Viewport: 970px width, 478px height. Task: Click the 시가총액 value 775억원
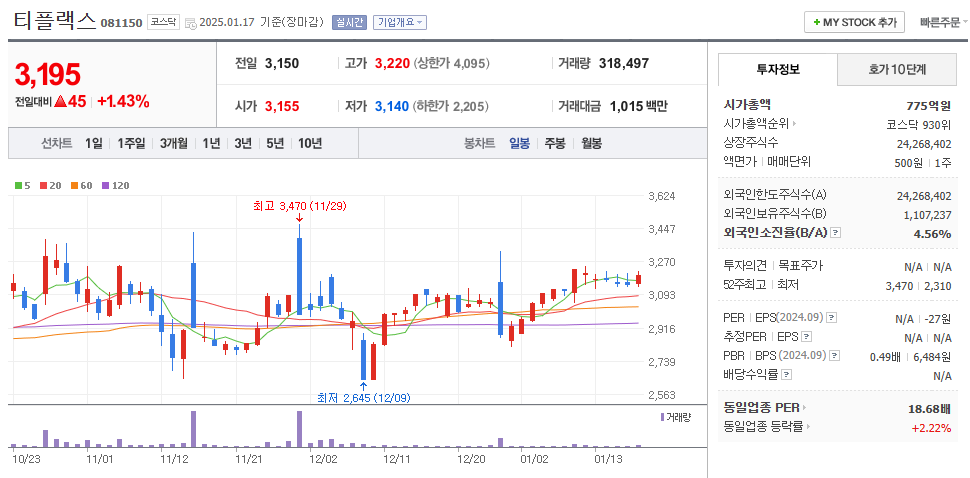tap(929, 106)
